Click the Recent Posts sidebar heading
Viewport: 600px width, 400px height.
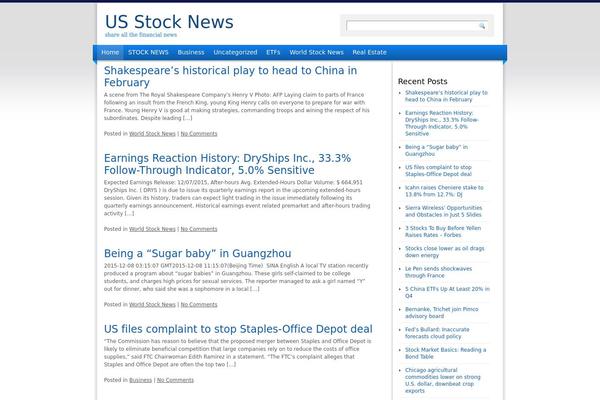(422, 82)
